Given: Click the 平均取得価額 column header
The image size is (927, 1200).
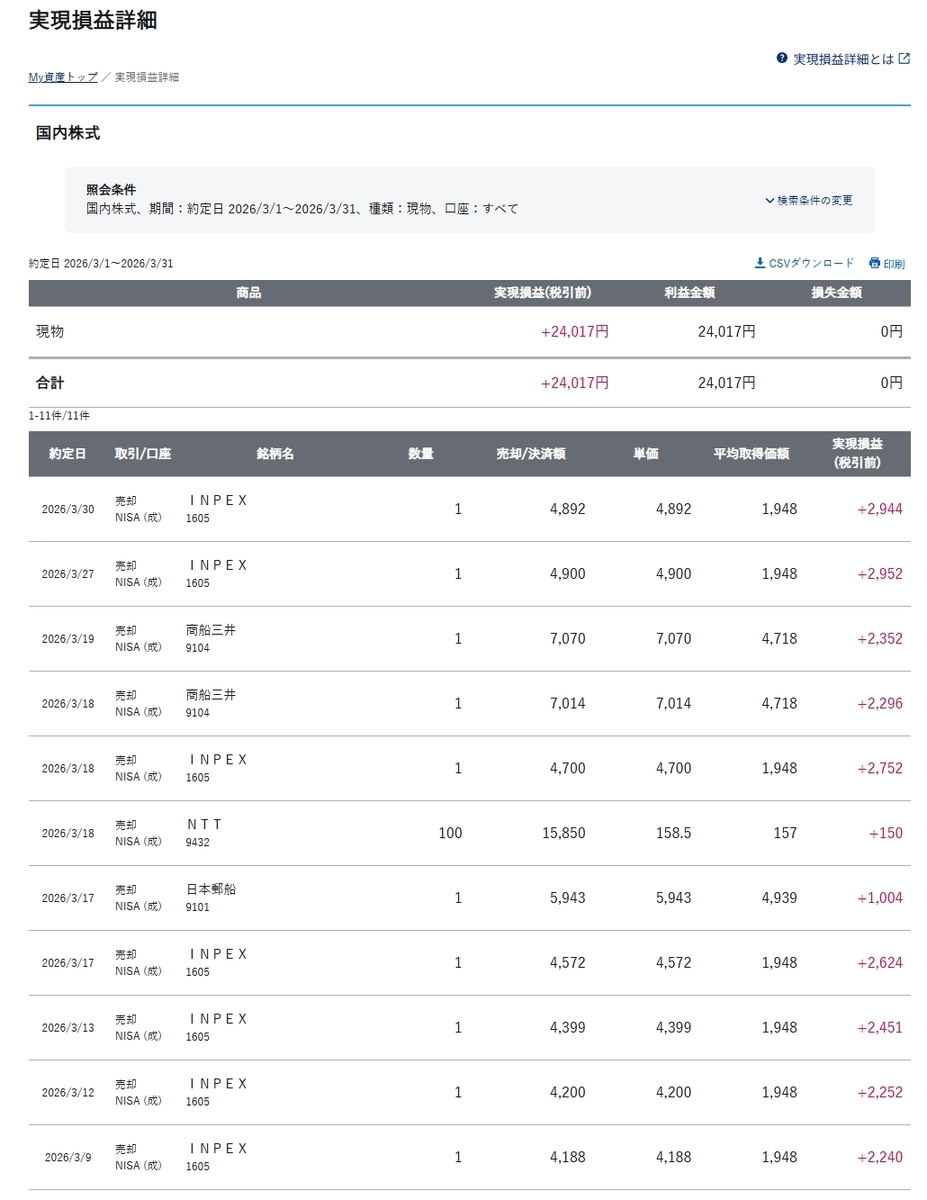Looking at the screenshot, I should pyautogui.click(x=751, y=454).
